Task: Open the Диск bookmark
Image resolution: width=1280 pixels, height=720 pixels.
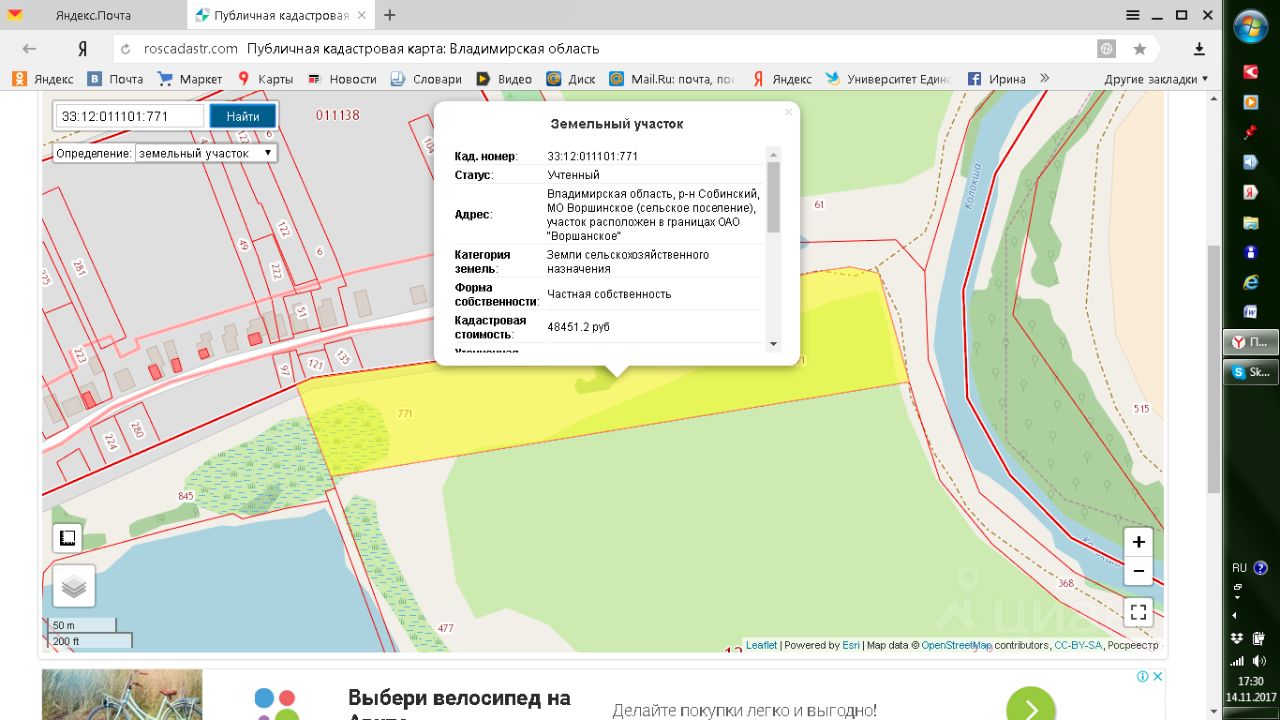Action: tap(571, 79)
